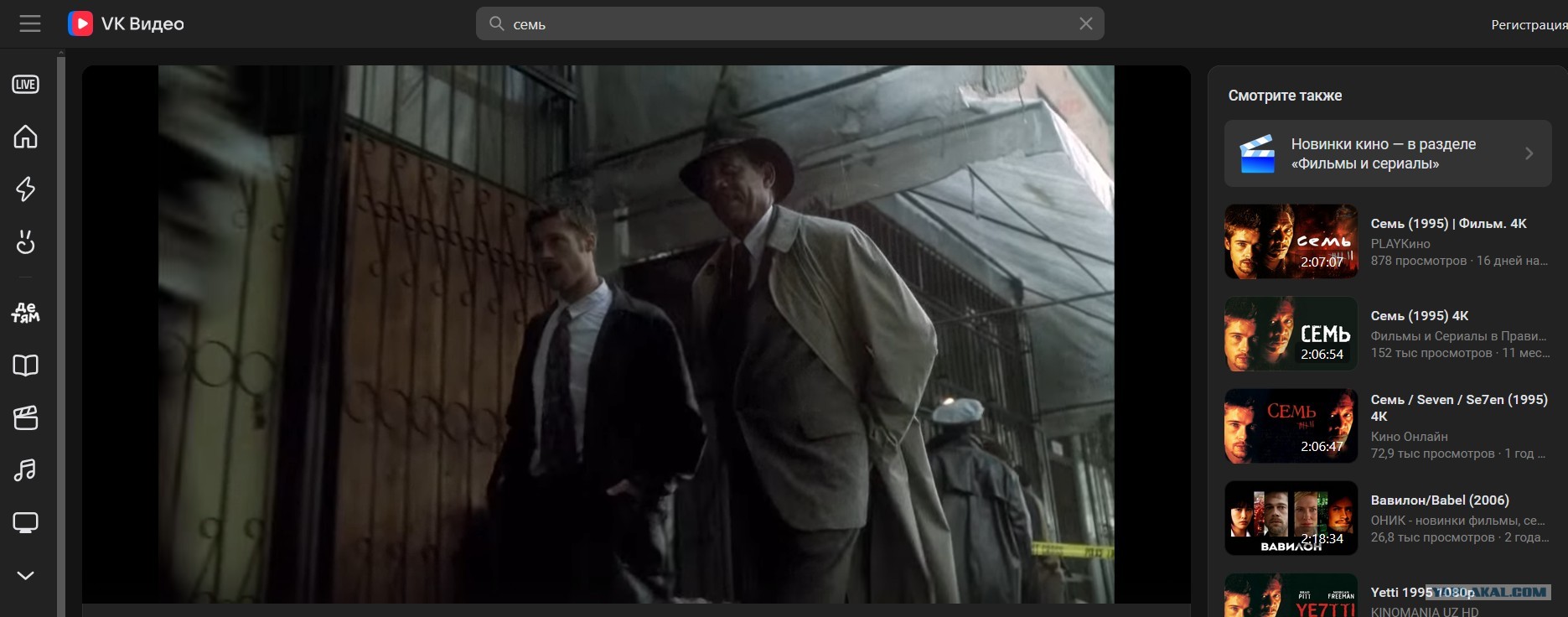Open video "Семь / Seven / Se7en (1995) 4K"

[1459, 408]
